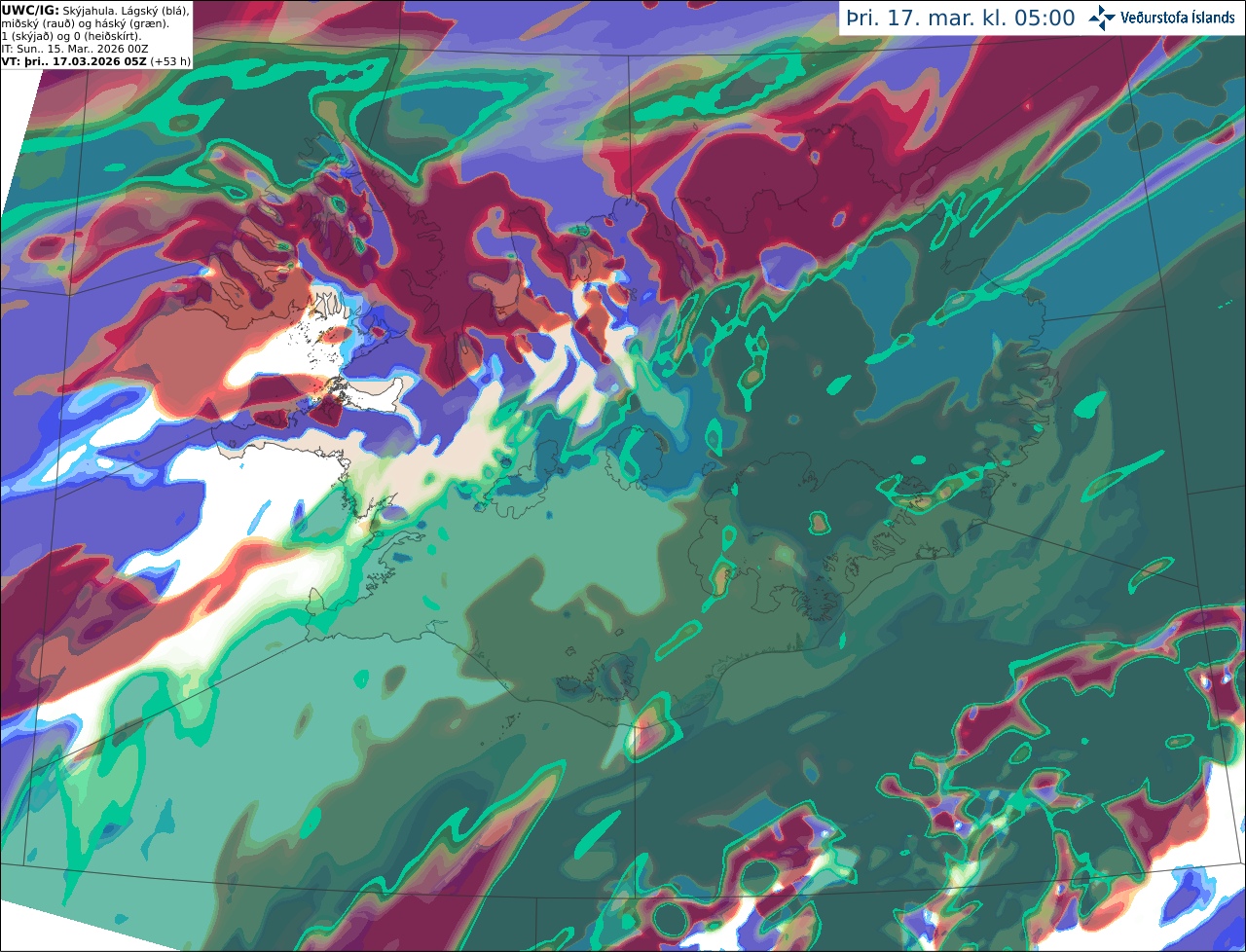1246x952 pixels.
Task: Click the '(+53 h)' forecast offset text
Action: pyautogui.click(x=170, y=61)
